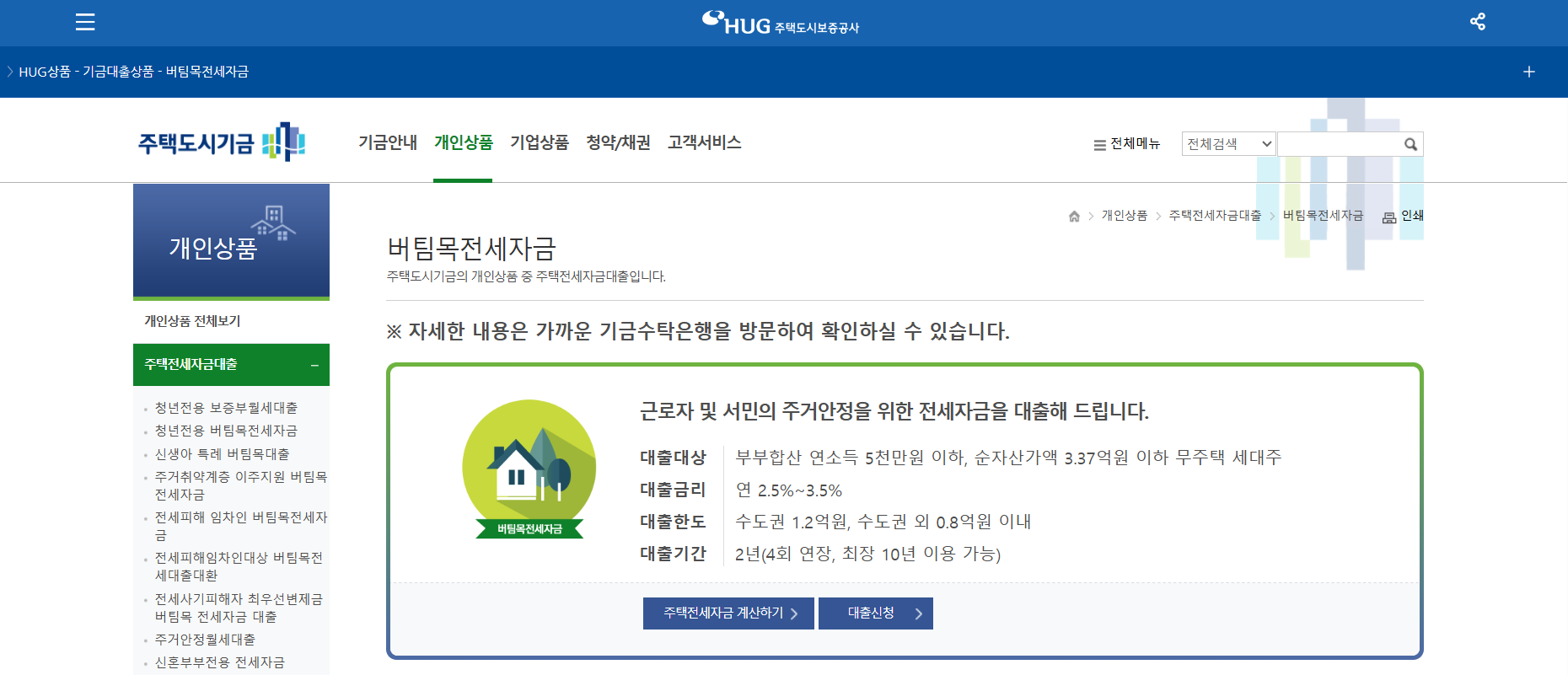Click the 대출신청 button

coord(876,613)
